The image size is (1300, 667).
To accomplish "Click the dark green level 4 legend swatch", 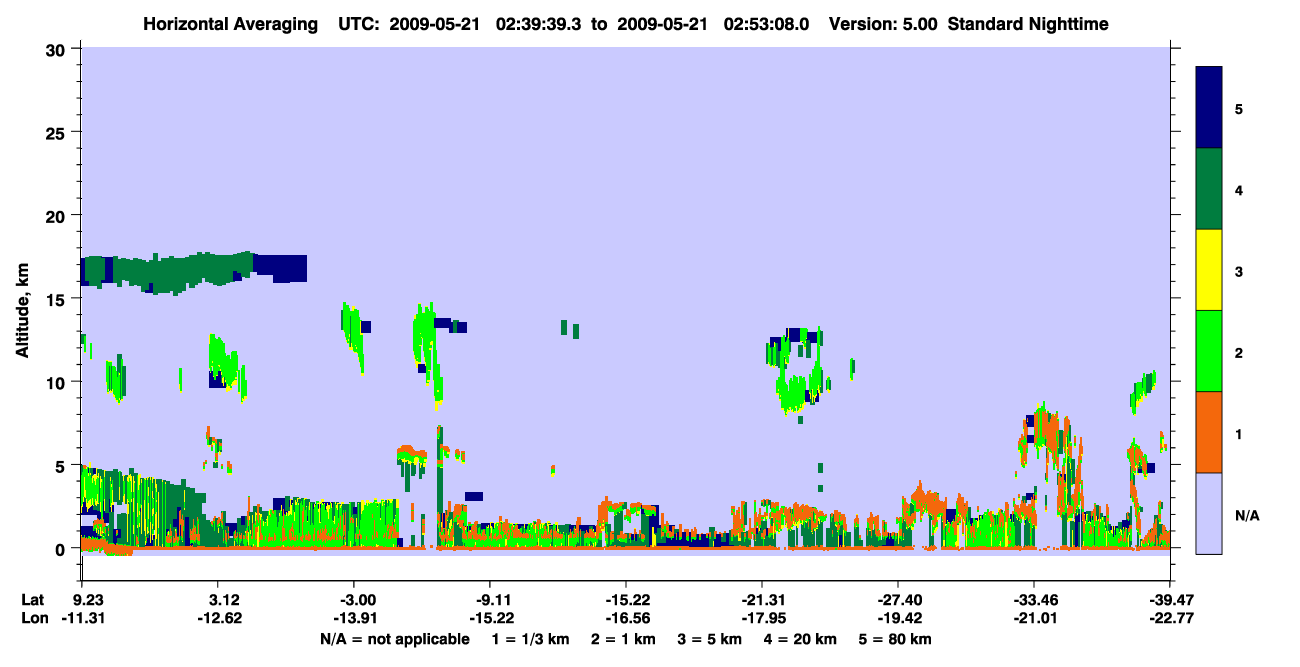I will tap(1209, 189).
